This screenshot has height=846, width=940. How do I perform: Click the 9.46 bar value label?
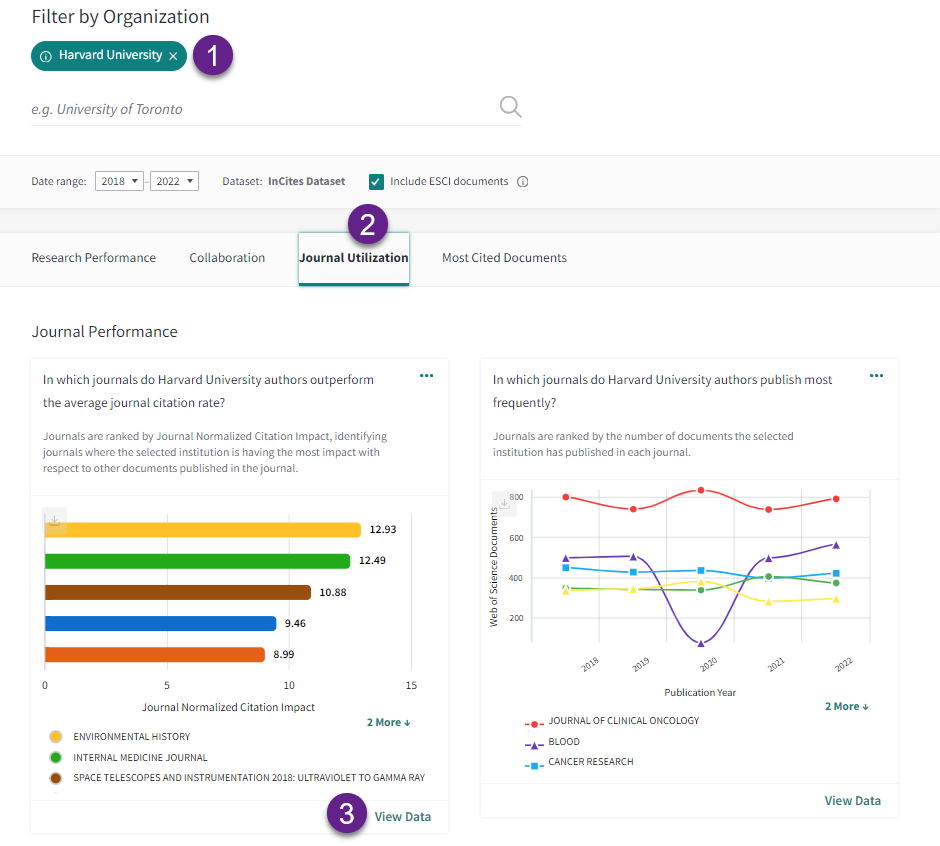point(295,624)
